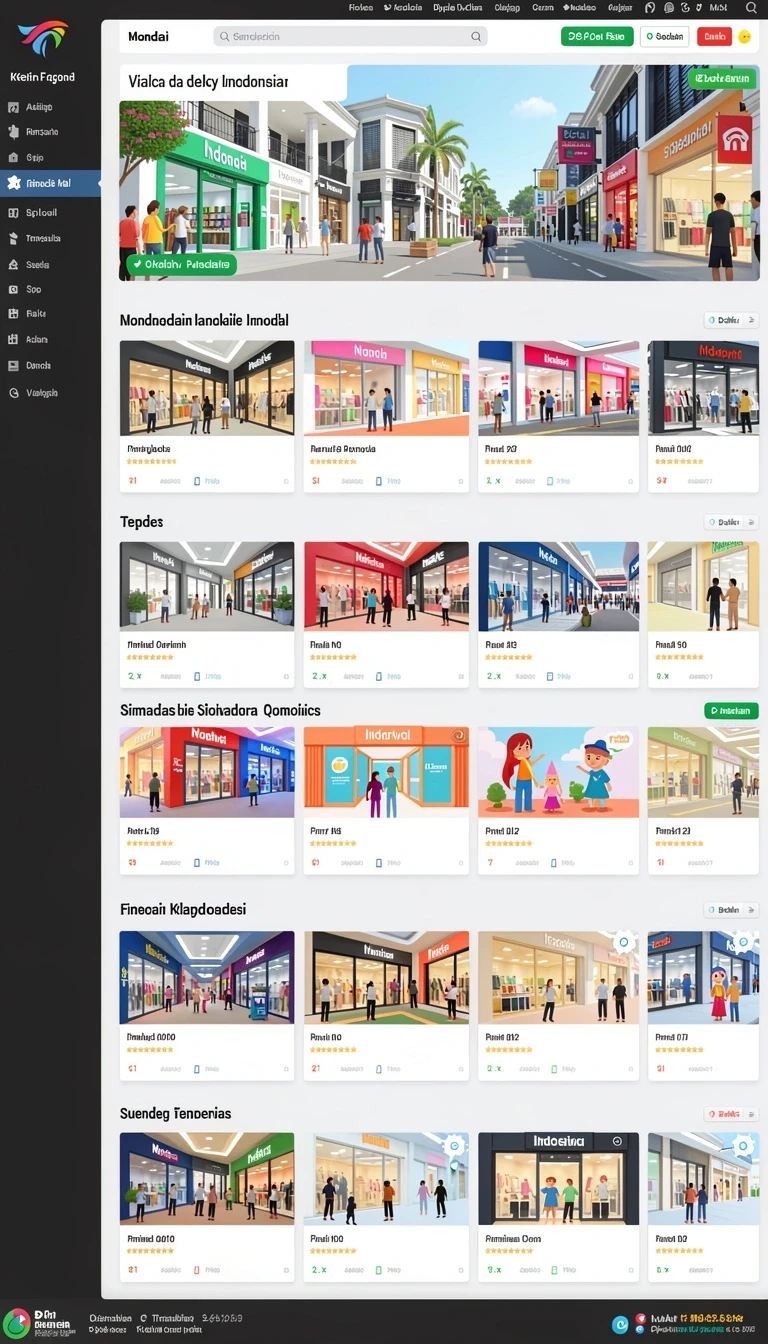Viewport: 768px width, 1344px height.
Task: Click the gear badge on Suendeg second card image
Action: click(455, 1146)
